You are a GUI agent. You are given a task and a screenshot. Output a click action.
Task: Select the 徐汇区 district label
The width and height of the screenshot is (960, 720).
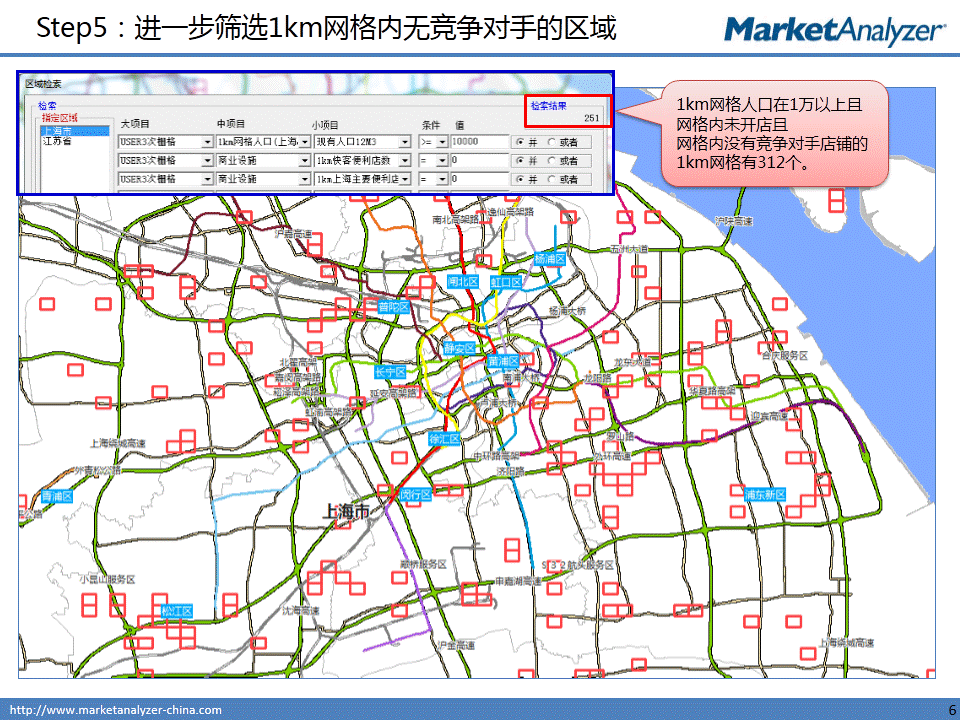pos(442,439)
